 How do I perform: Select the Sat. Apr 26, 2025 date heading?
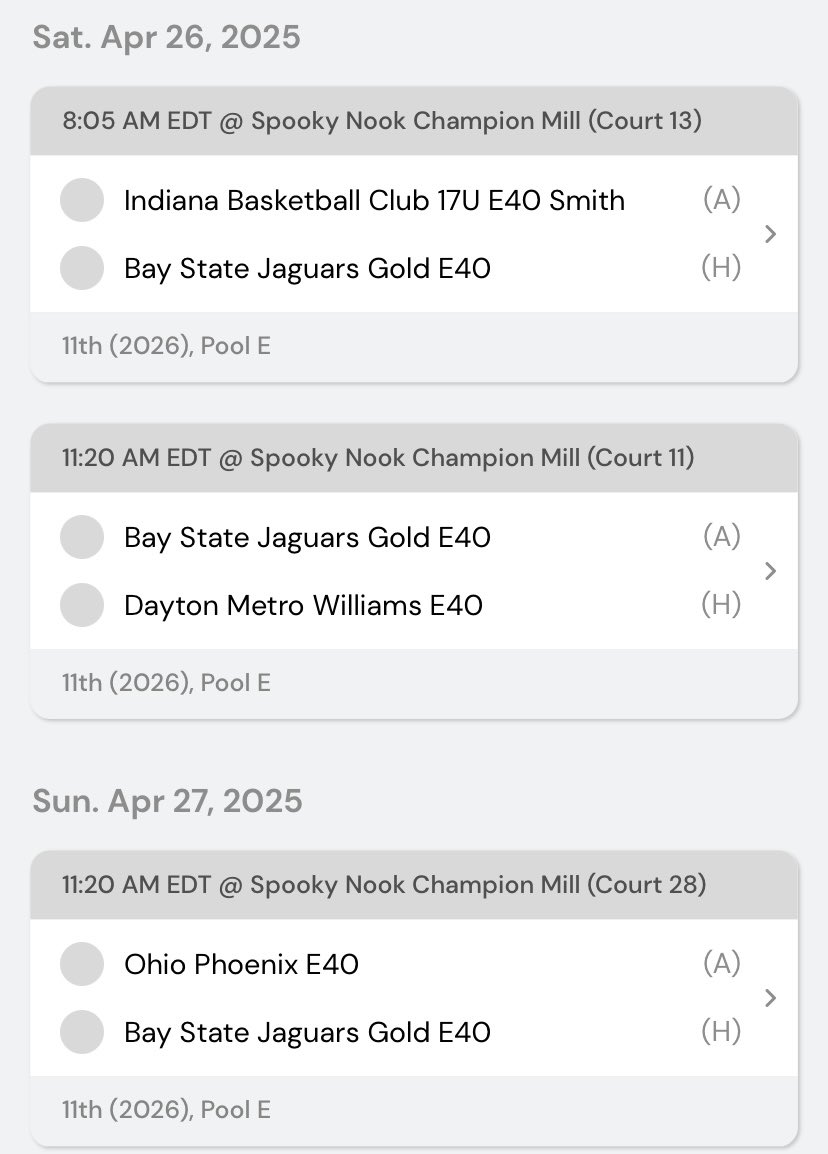coord(166,37)
